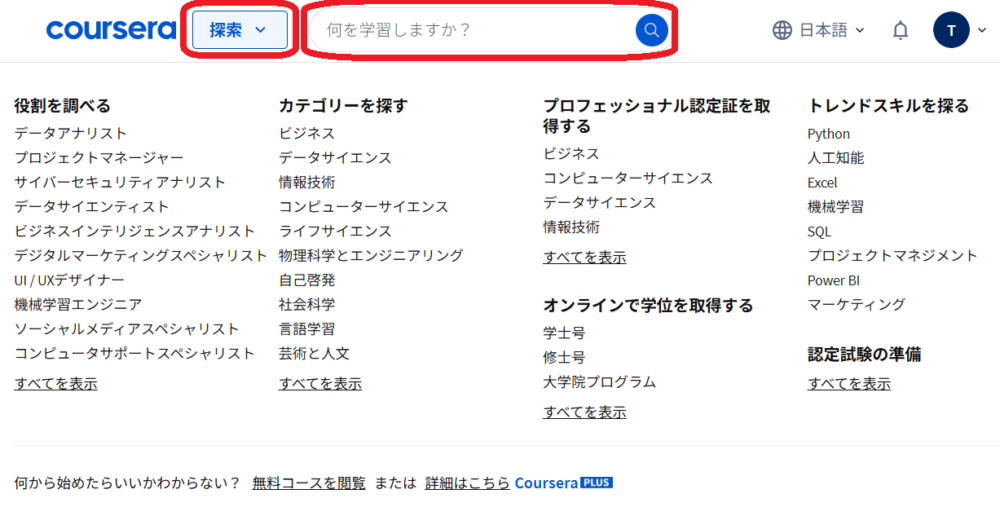Select Python trending skill
This screenshot has height=507, width=1000.
[828, 134]
